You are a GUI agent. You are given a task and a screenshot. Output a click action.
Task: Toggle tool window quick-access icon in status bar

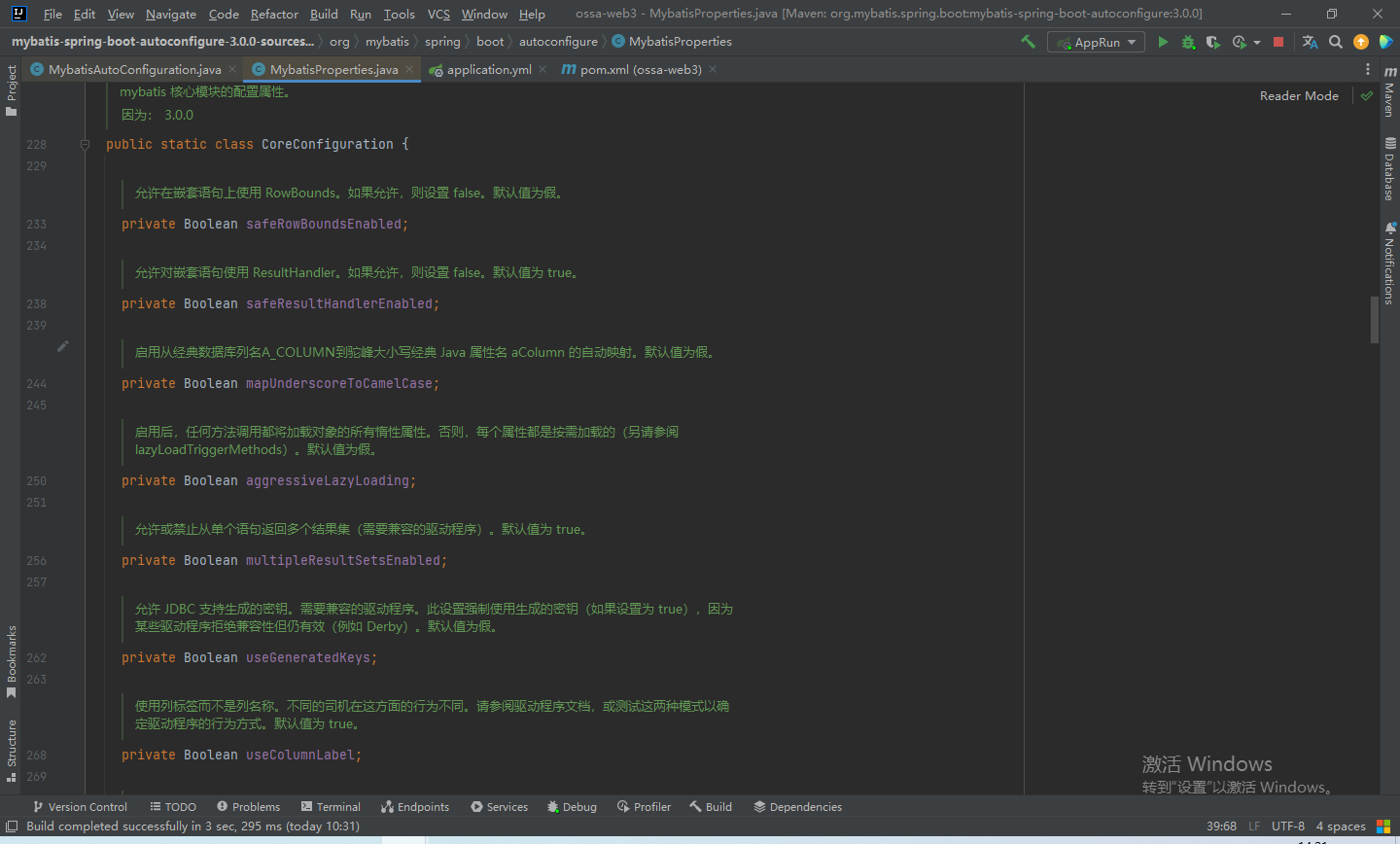pos(12,826)
